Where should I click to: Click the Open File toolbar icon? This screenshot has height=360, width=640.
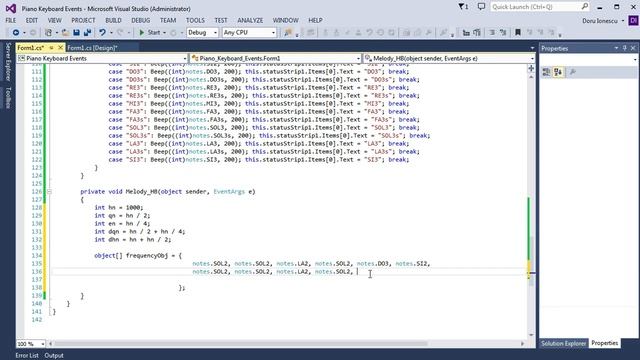click(65, 32)
